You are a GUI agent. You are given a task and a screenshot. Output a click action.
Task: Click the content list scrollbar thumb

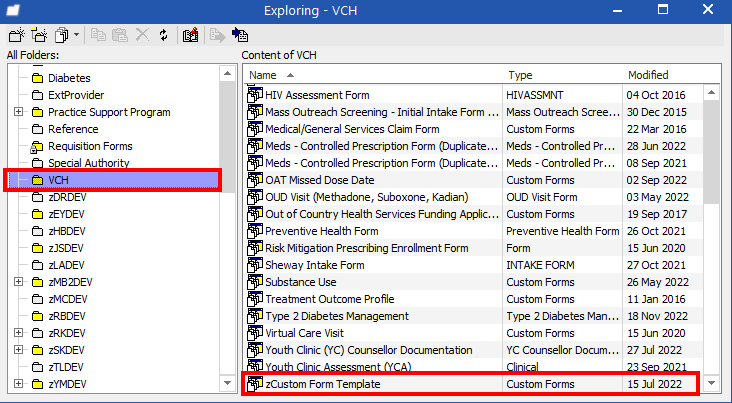pyautogui.click(x=711, y=152)
